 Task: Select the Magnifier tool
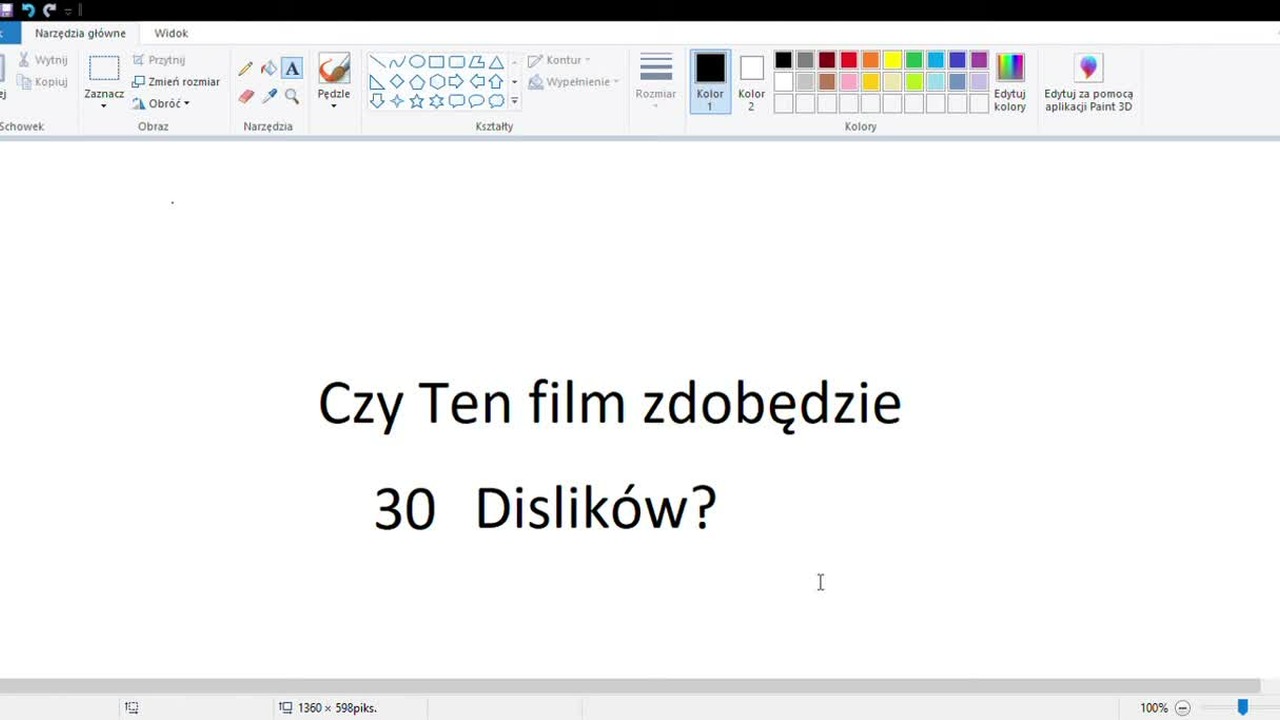[292, 96]
